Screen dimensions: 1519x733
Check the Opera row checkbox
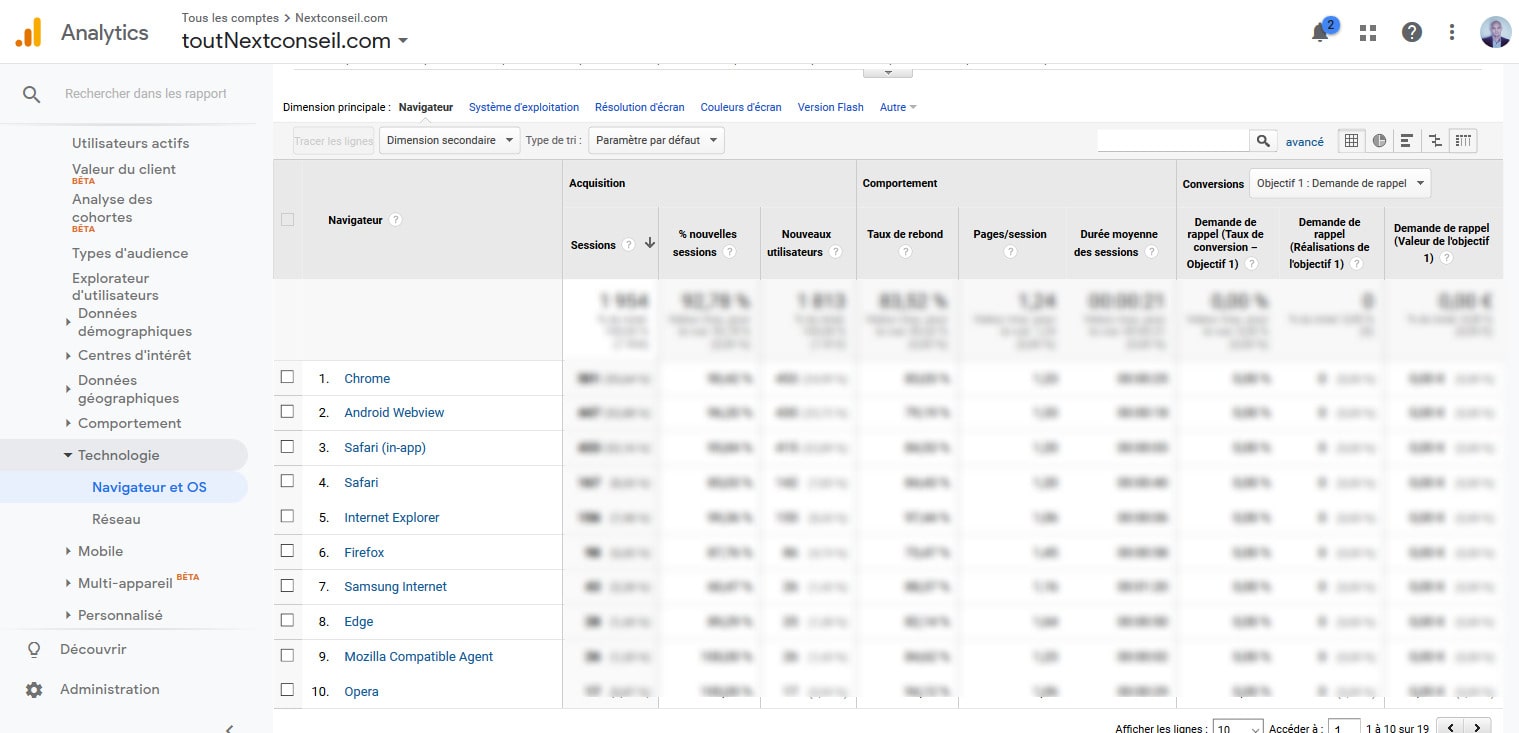click(288, 690)
